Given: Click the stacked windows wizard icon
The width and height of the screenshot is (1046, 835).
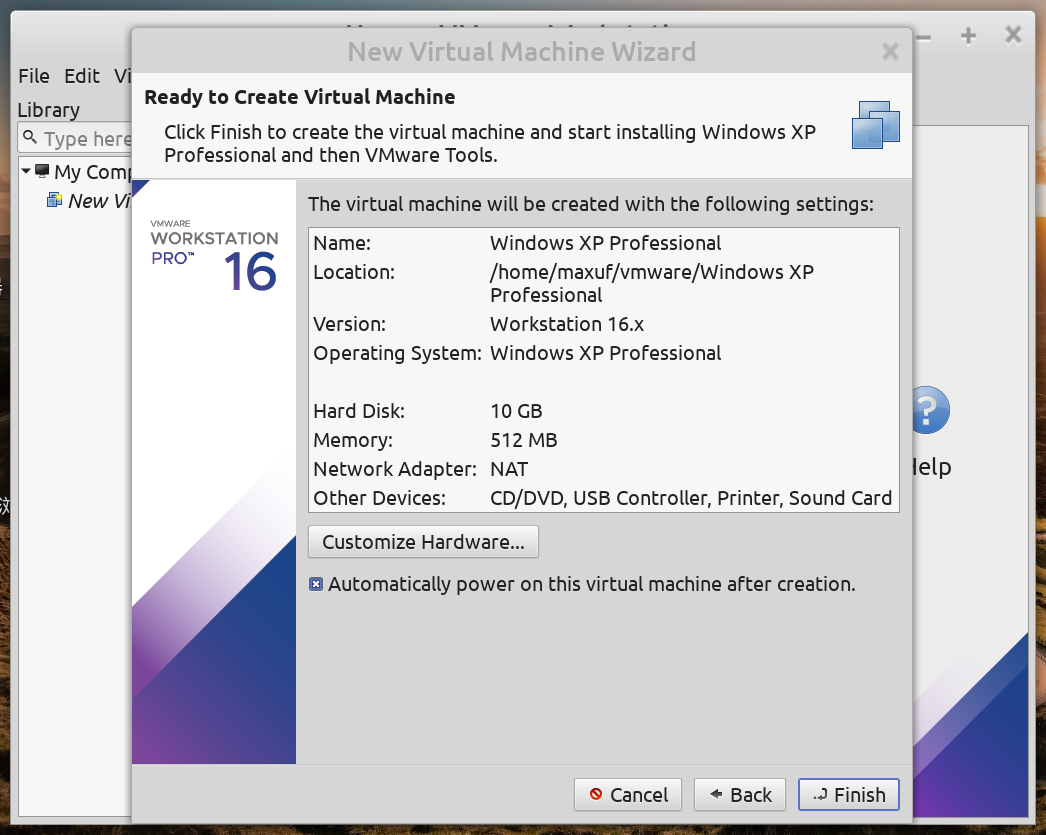Looking at the screenshot, I should click(875, 125).
